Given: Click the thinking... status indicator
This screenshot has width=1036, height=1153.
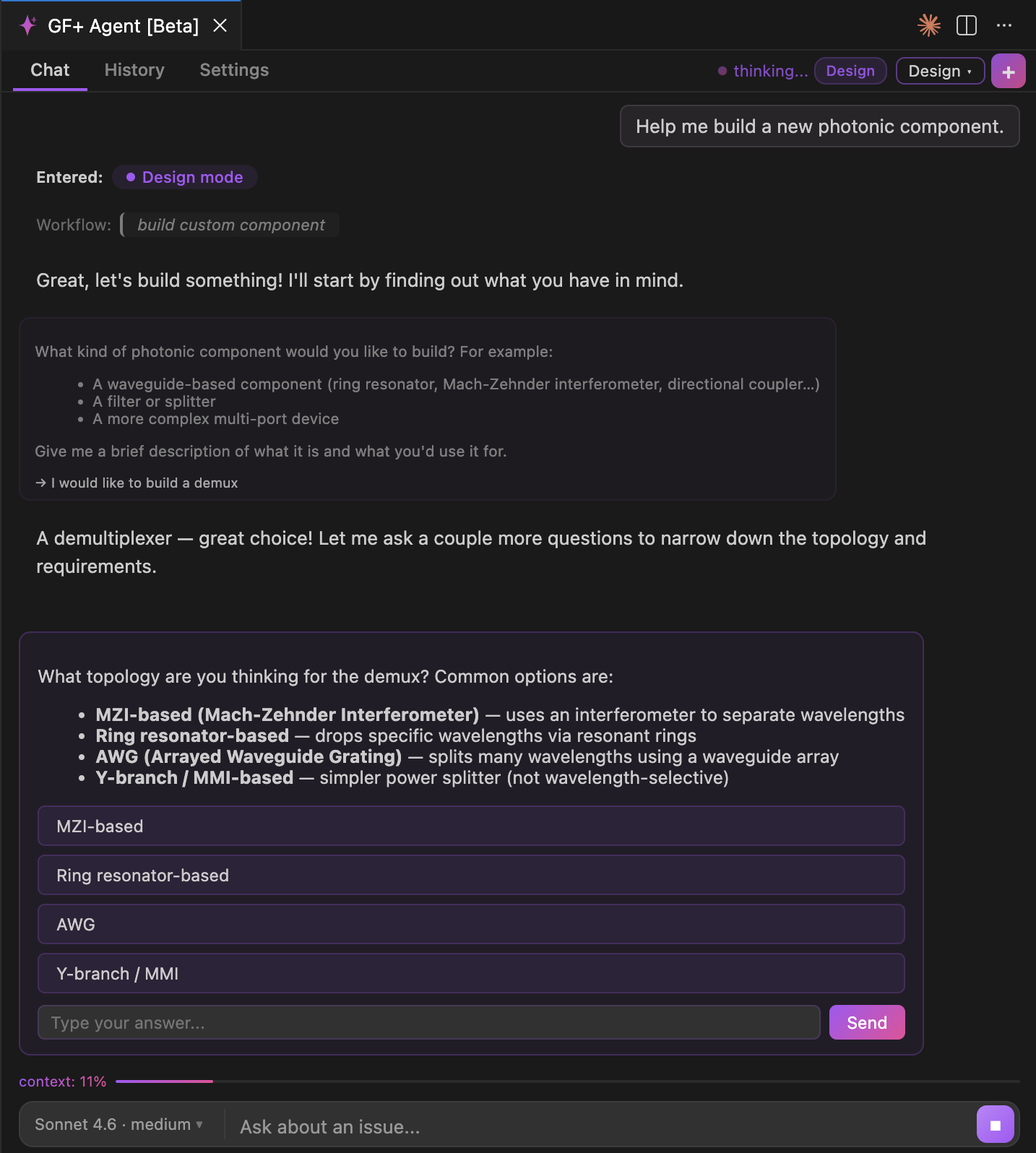Looking at the screenshot, I should [763, 70].
